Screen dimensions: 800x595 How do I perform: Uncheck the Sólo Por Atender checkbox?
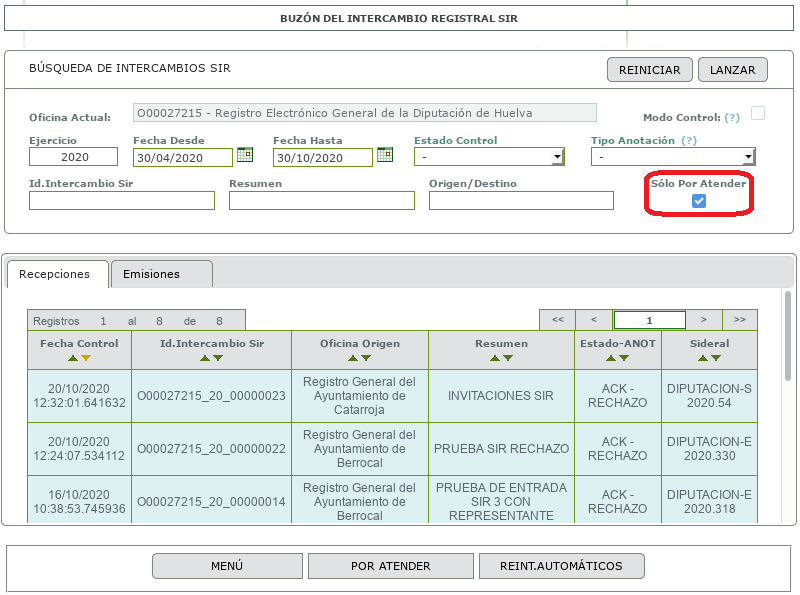point(699,201)
